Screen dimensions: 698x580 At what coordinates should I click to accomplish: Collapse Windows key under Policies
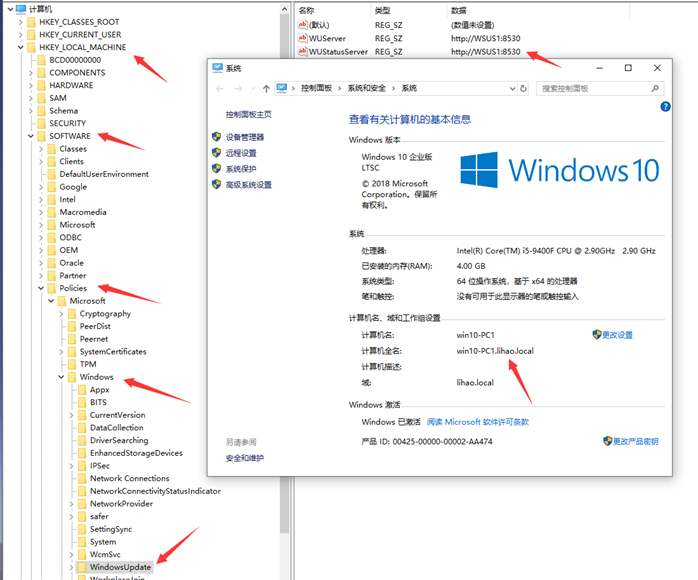pyautogui.click(x=61, y=377)
